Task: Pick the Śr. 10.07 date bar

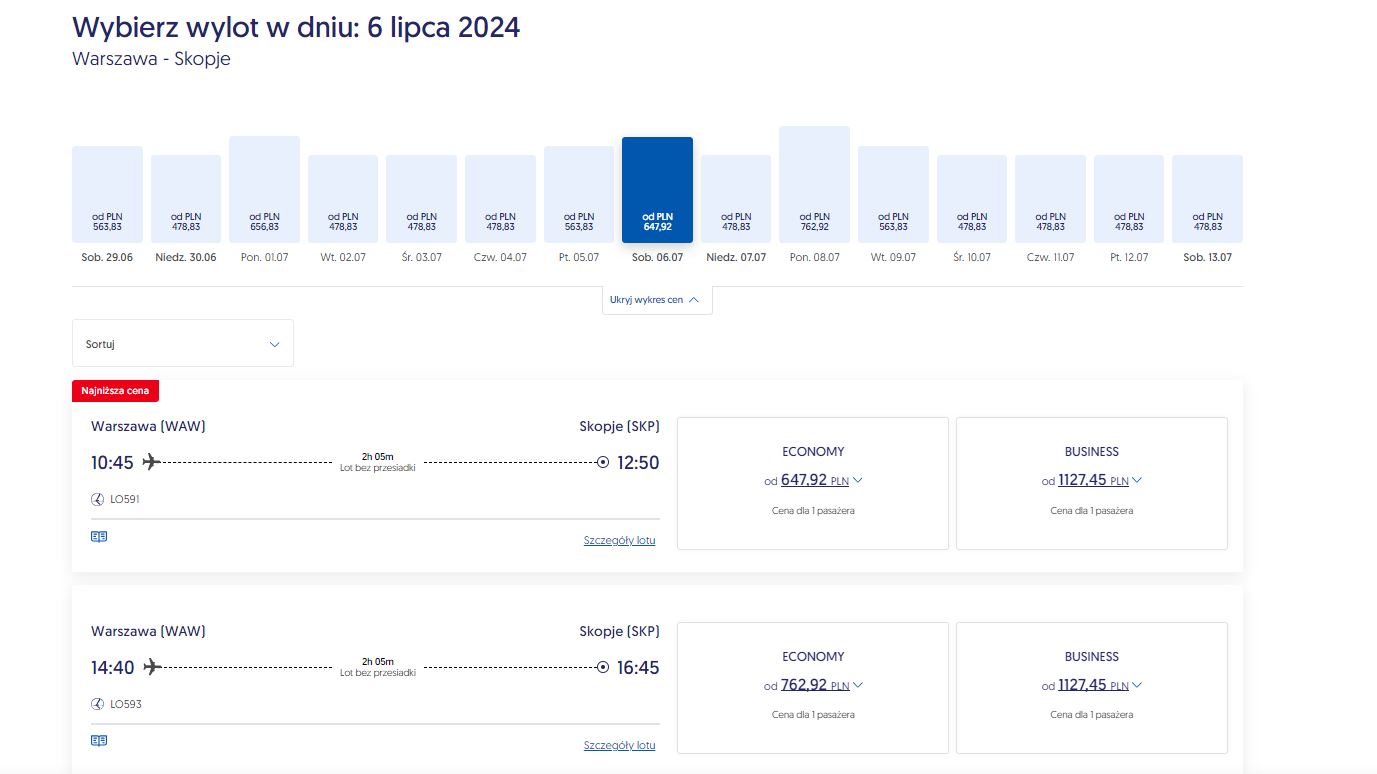Action: [972, 199]
